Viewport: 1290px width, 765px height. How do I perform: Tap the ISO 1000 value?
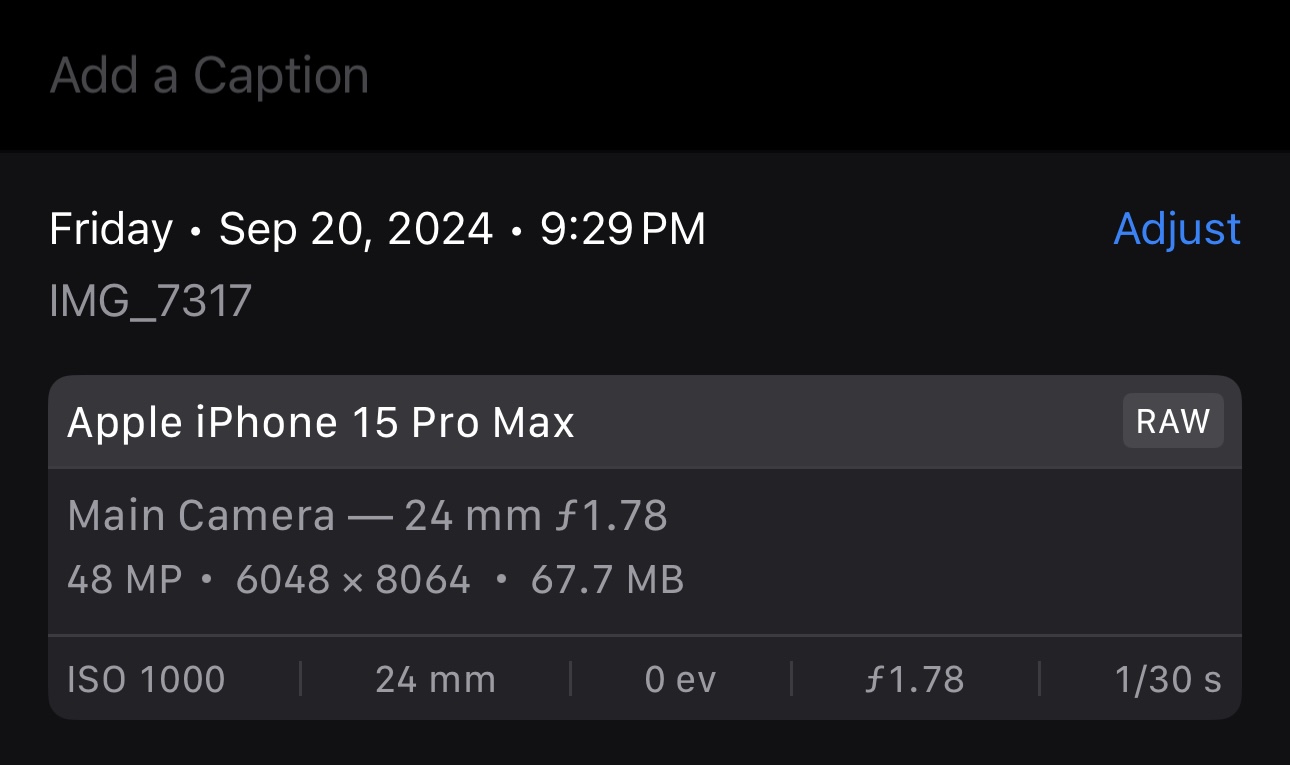(x=146, y=680)
